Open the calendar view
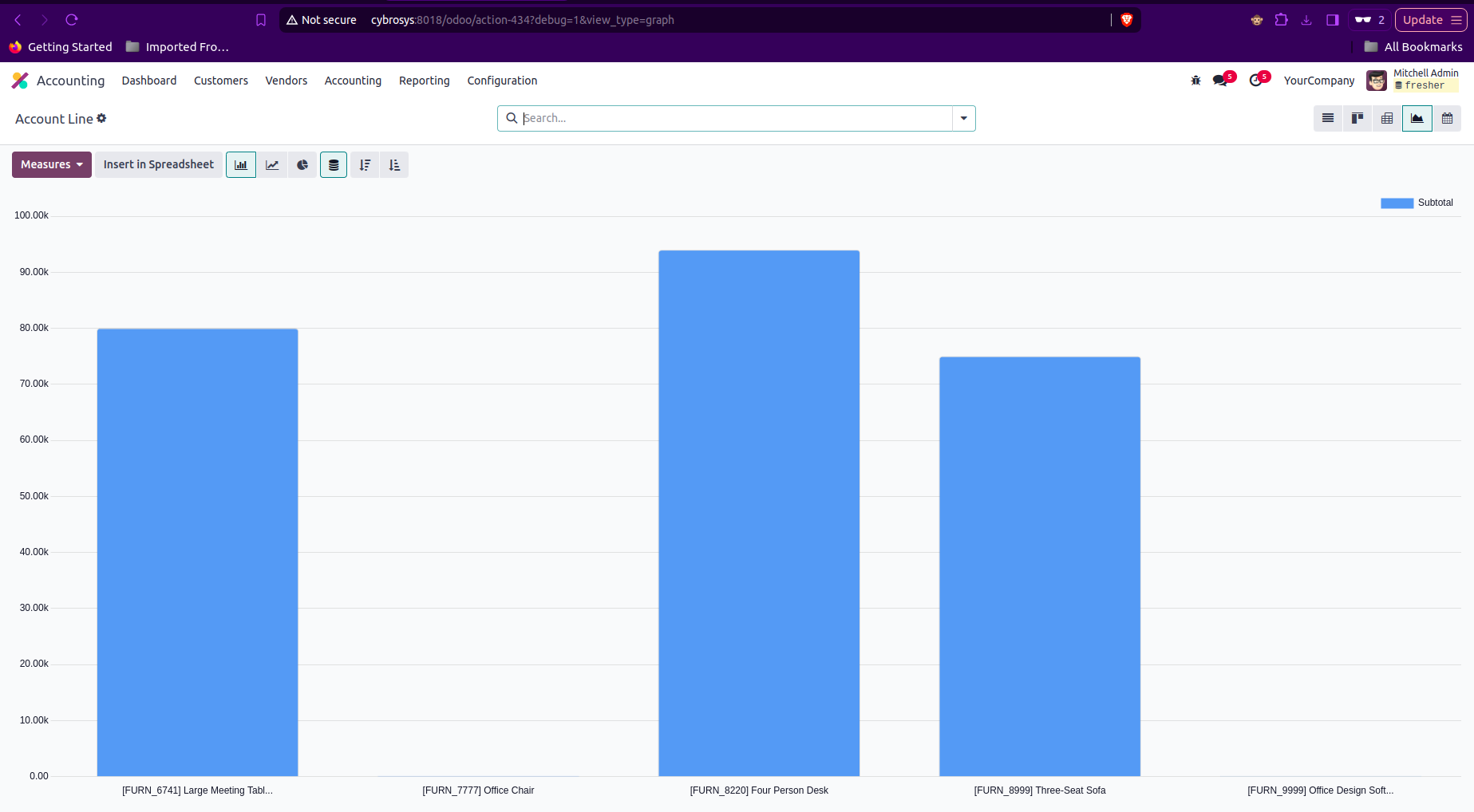The width and height of the screenshot is (1474, 812). [x=1447, y=119]
